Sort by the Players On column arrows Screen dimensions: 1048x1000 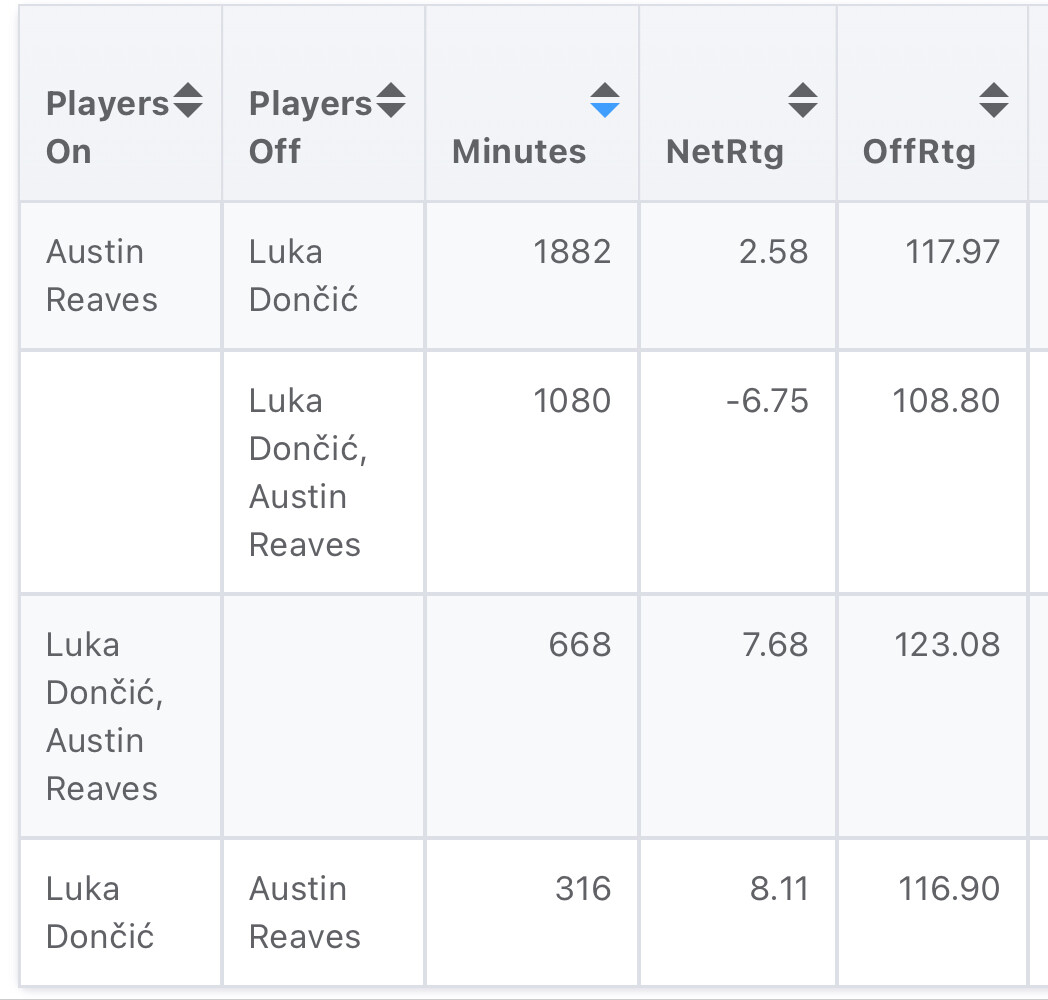tap(188, 100)
